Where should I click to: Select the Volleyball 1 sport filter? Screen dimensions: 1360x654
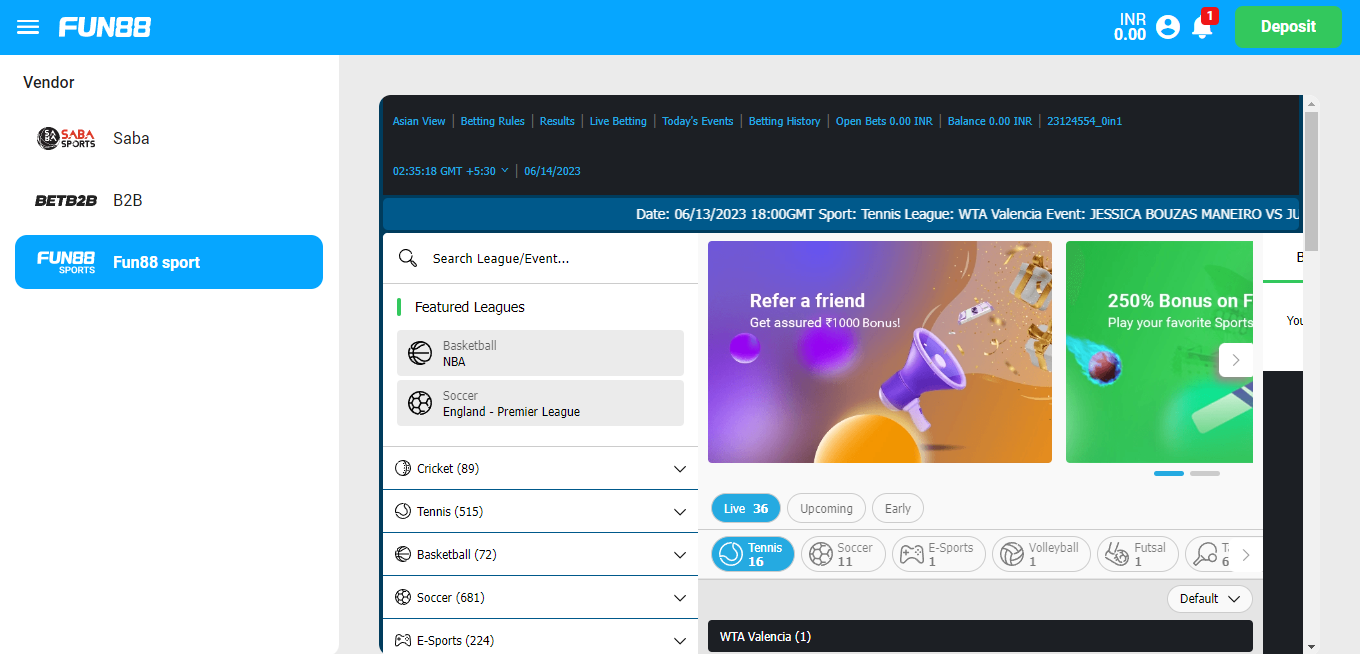pos(1042,554)
